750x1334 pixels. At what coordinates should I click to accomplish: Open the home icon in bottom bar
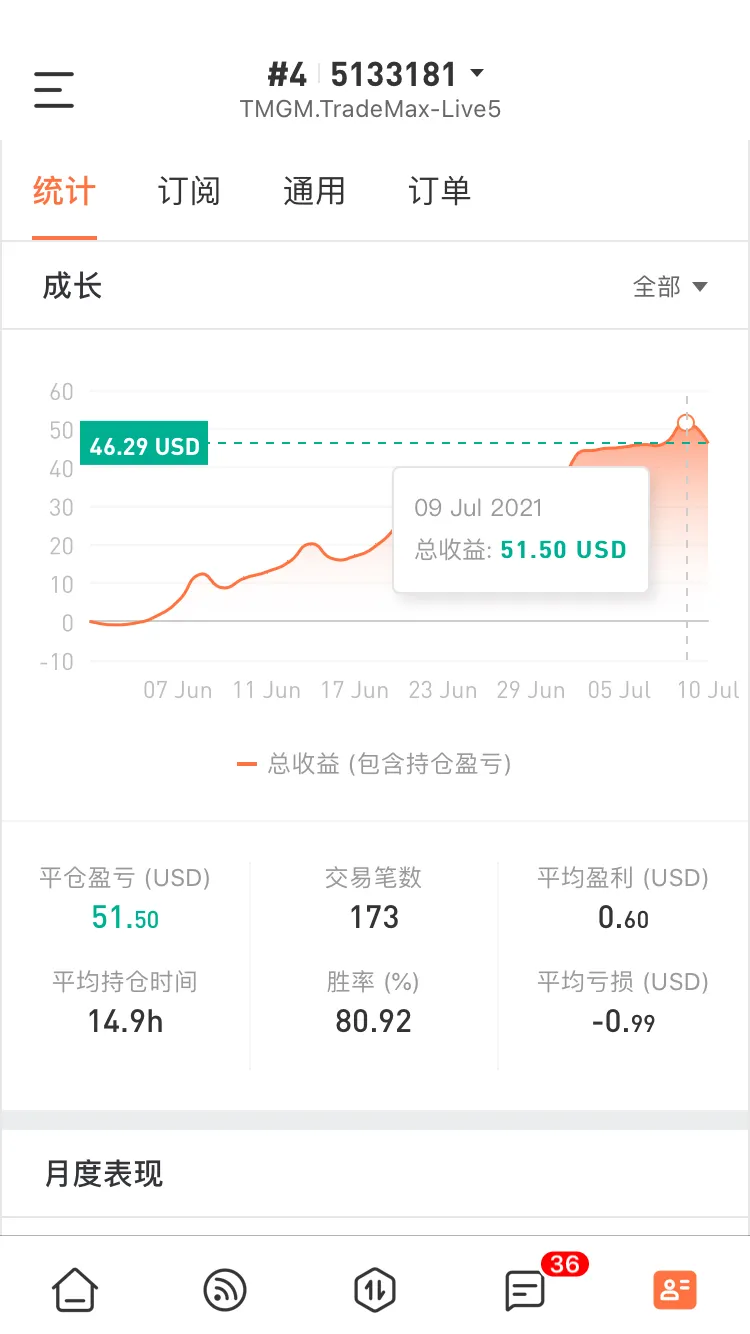tap(75, 1290)
